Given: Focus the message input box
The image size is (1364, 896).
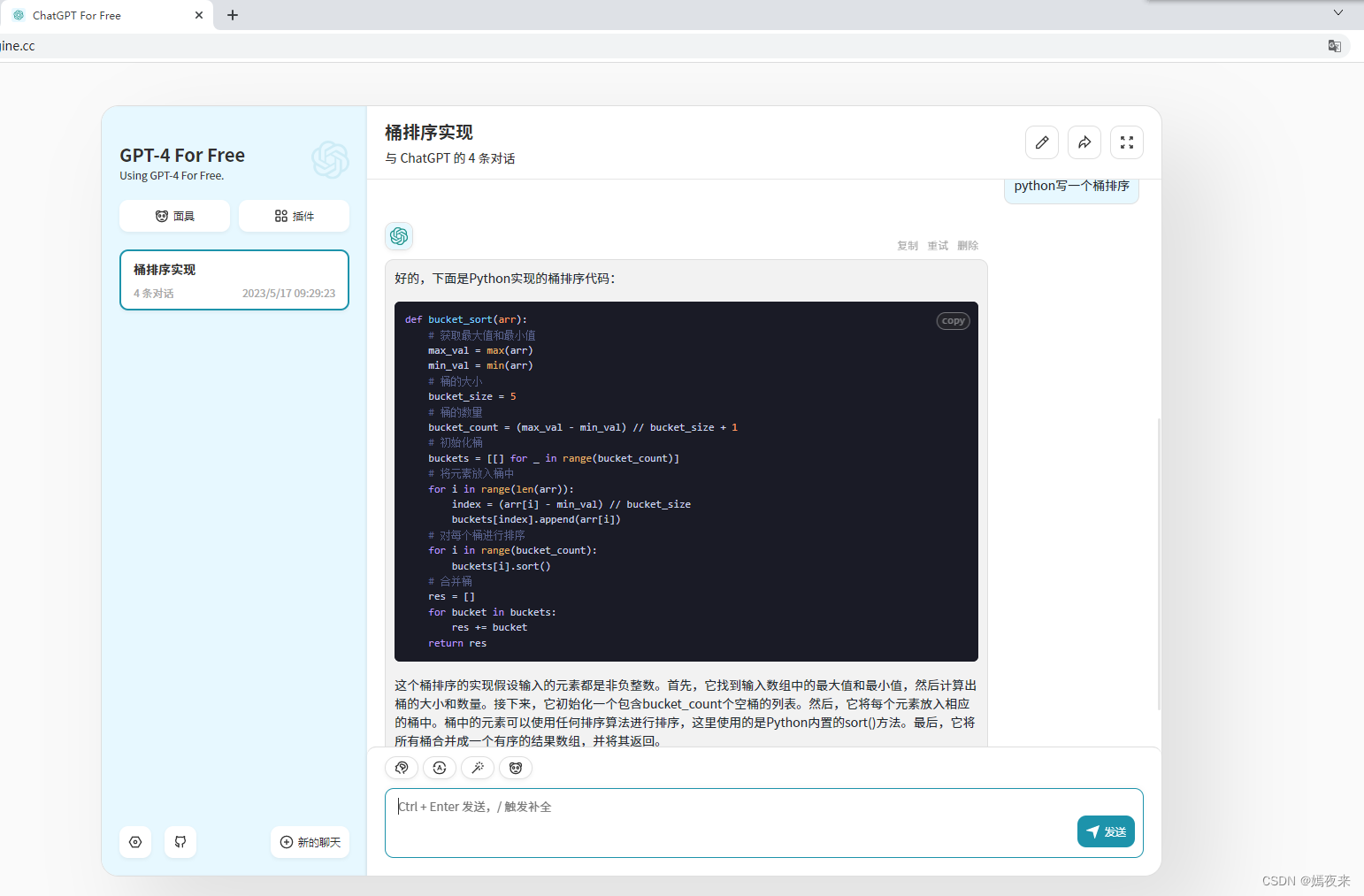Looking at the screenshot, I should pos(764,823).
